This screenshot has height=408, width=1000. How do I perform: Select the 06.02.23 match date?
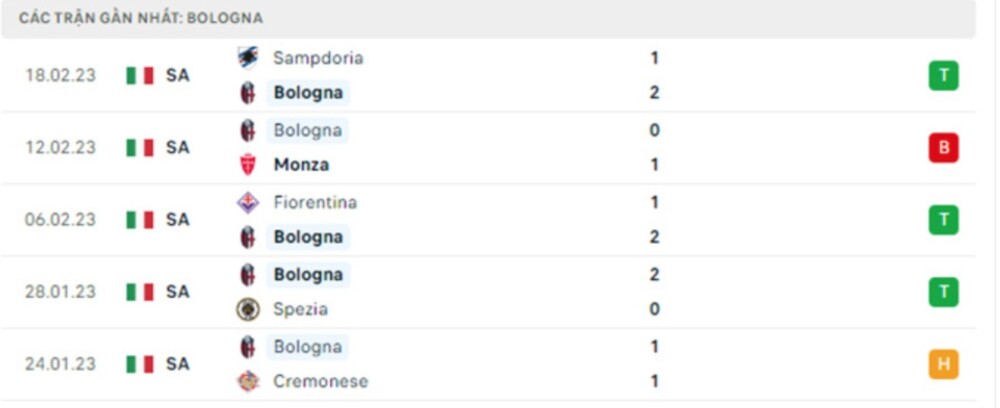pos(61,219)
